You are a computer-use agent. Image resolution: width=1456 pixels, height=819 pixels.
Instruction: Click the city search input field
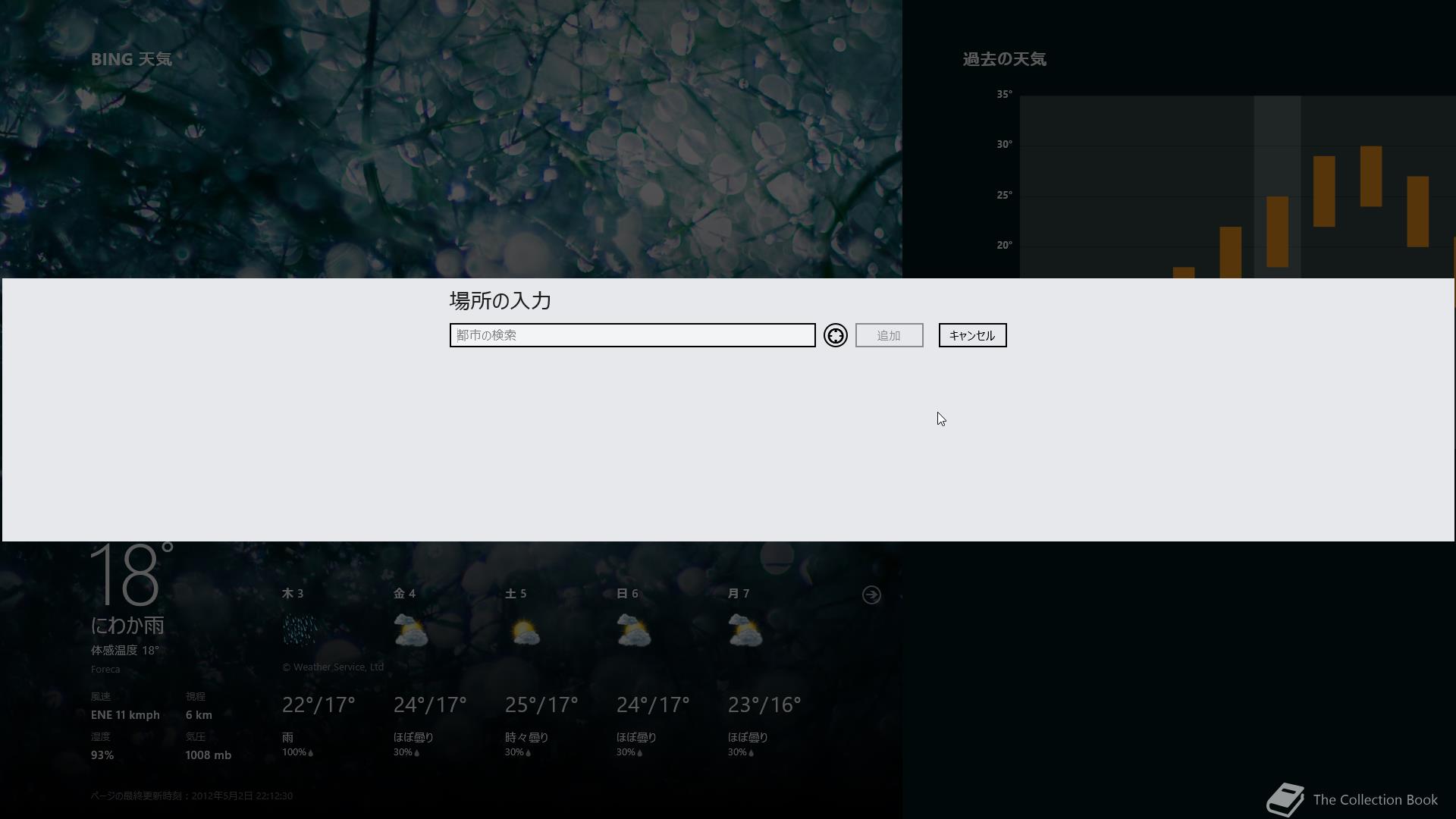click(632, 335)
